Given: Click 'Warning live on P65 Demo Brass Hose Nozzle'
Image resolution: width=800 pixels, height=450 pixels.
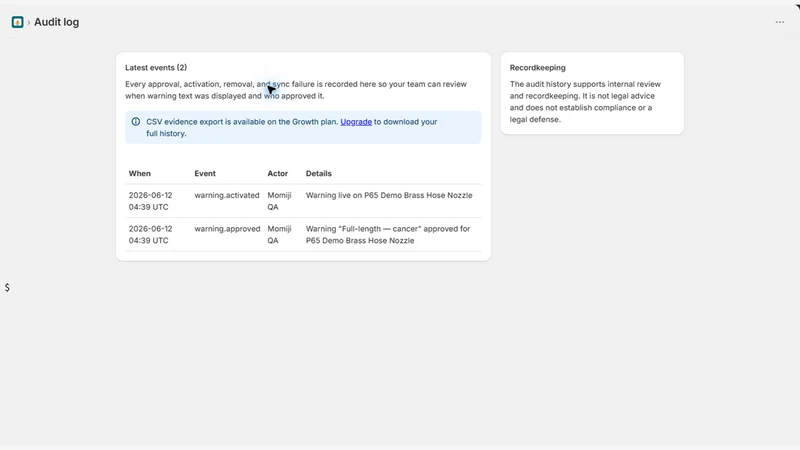Looking at the screenshot, I should pos(389,195).
